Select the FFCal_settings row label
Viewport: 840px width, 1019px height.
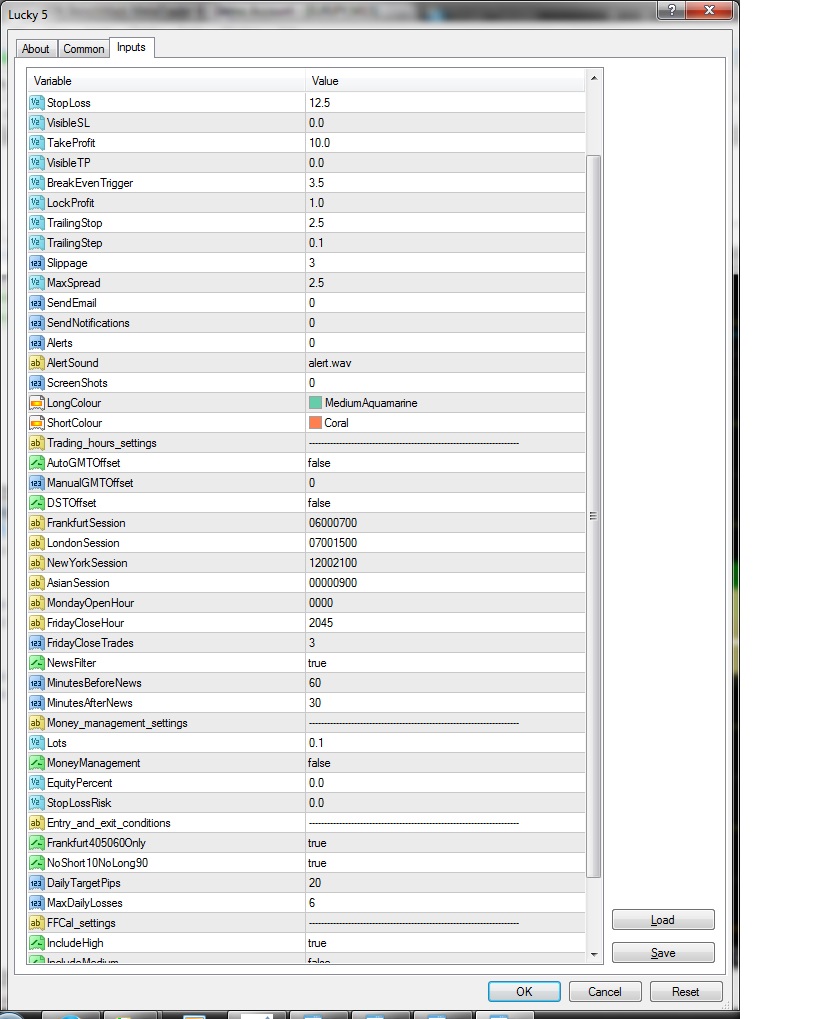click(x=81, y=923)
